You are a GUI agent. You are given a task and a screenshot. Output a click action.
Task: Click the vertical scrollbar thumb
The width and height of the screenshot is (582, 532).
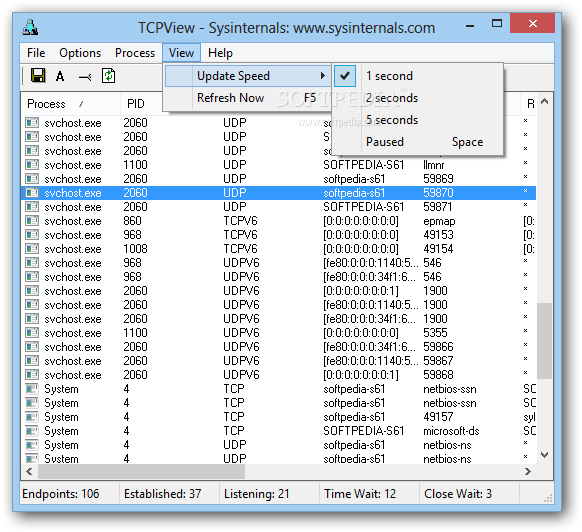point(544,341)
